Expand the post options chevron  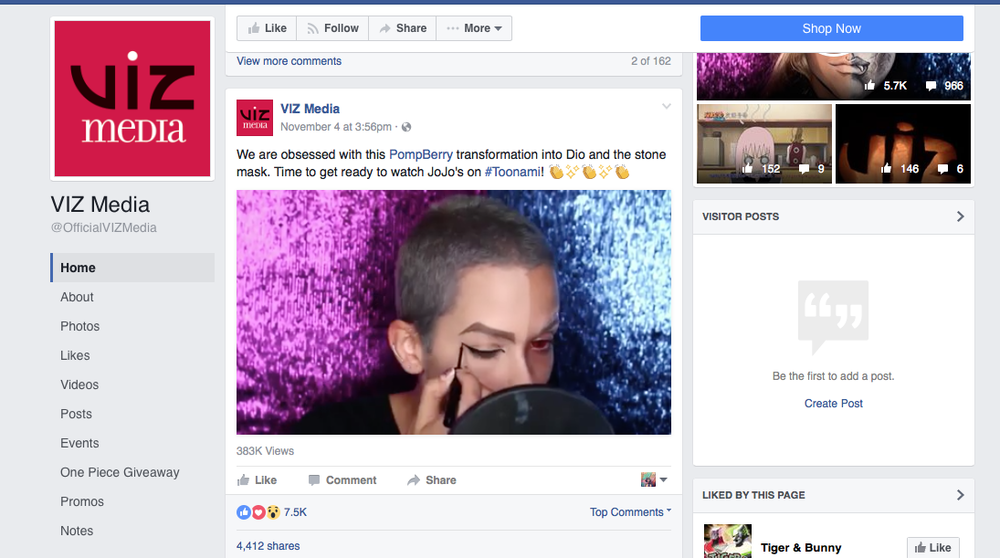click(666, 106)
